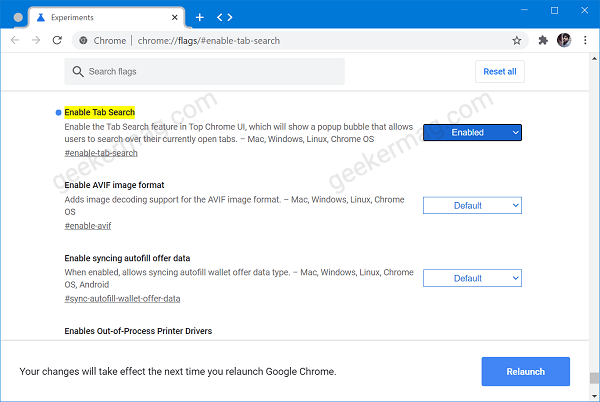Go back using the back arrow

[x=15, y=40]
